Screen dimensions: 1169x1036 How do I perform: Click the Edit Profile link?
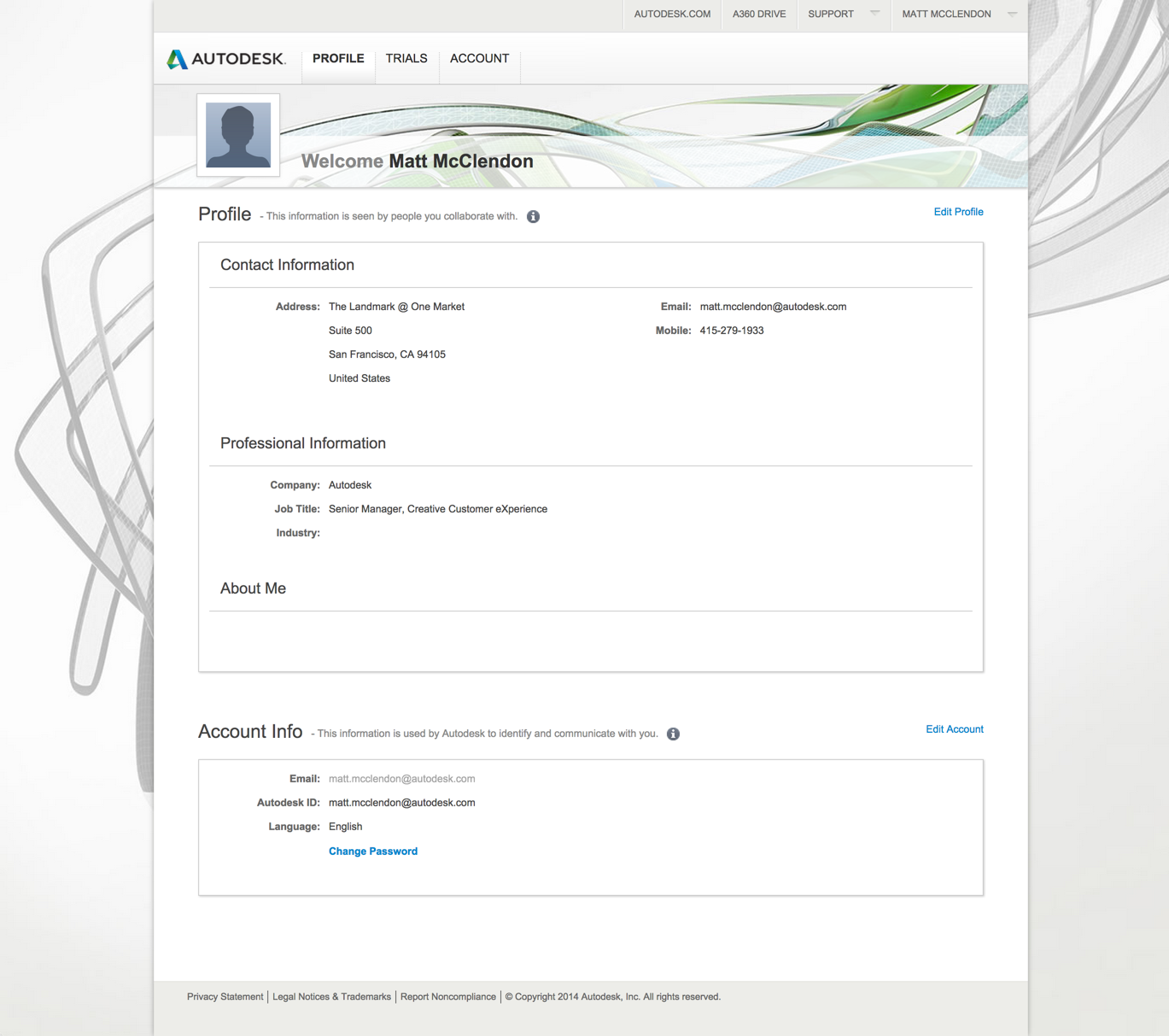pyautogui.click(x=958, y=212)
